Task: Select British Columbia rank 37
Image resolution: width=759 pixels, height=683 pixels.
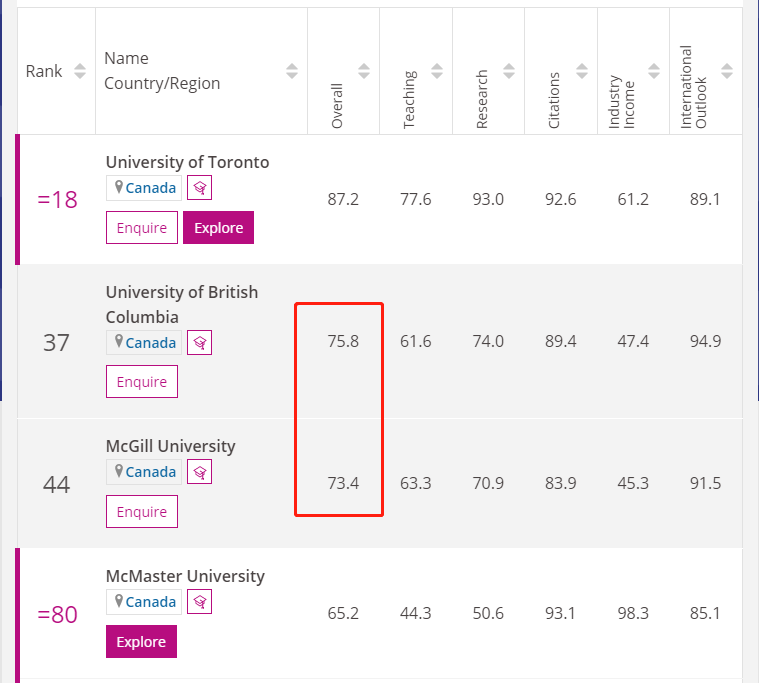Action: [x=57, y=343]
